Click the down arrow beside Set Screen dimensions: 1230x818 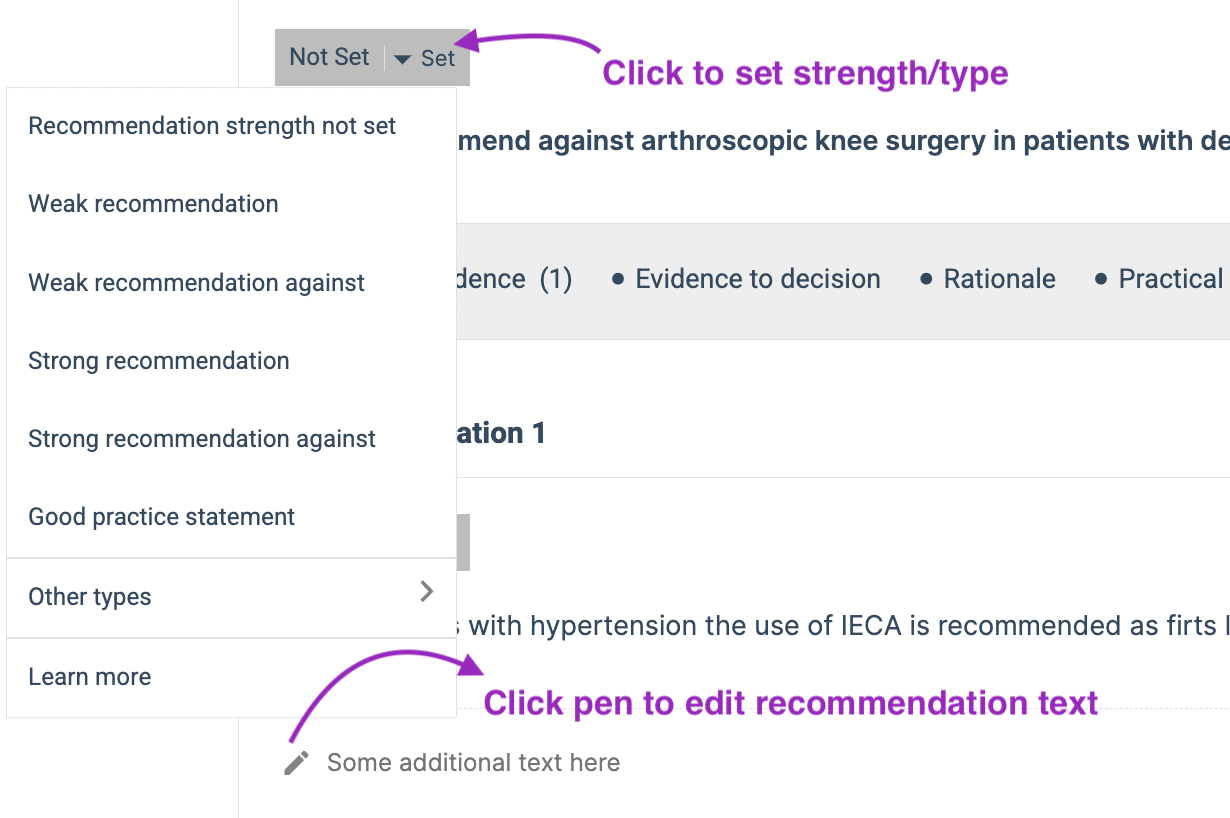pos(402,60)
